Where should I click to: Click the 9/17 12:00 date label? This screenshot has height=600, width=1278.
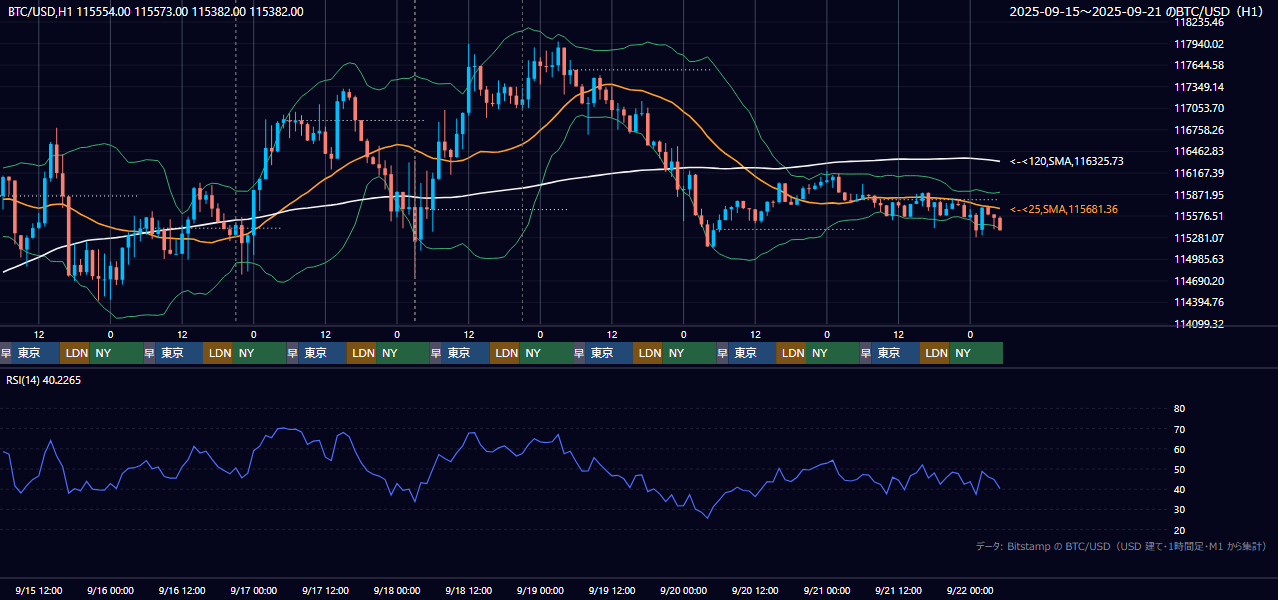tap(326, 591)
